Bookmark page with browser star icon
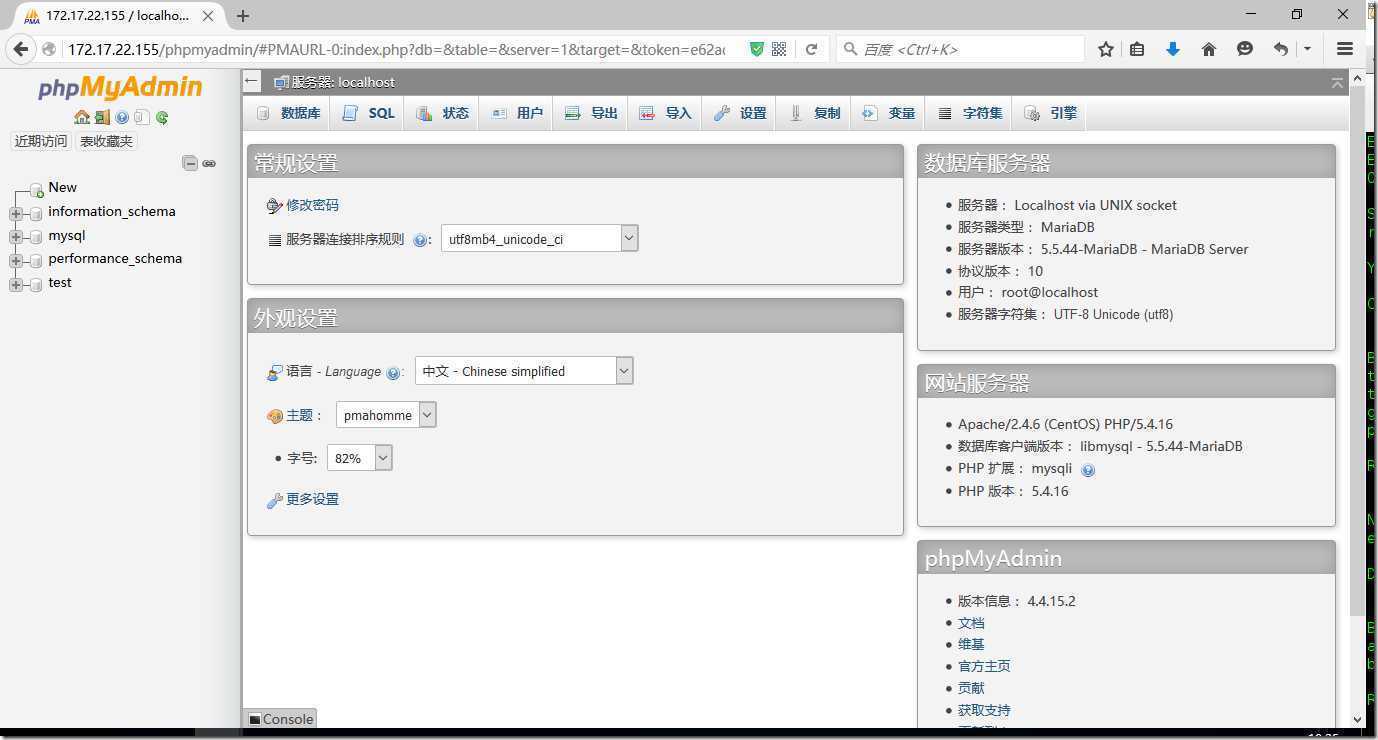This screenshot has width=1378, height=740. click(1106, 49)
